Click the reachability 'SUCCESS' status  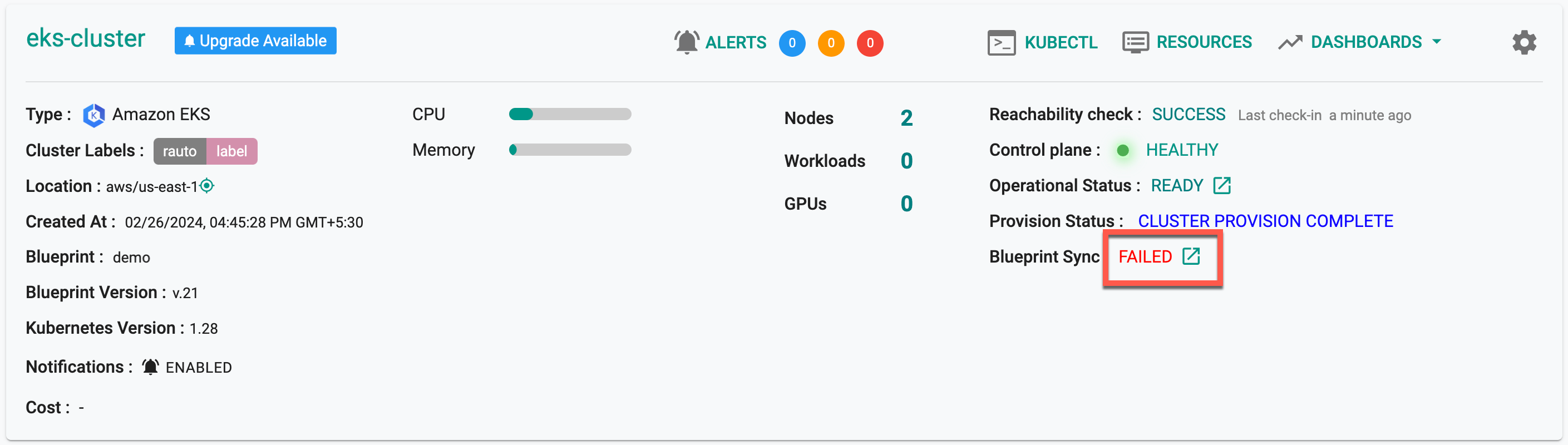tap(1188, 115)
